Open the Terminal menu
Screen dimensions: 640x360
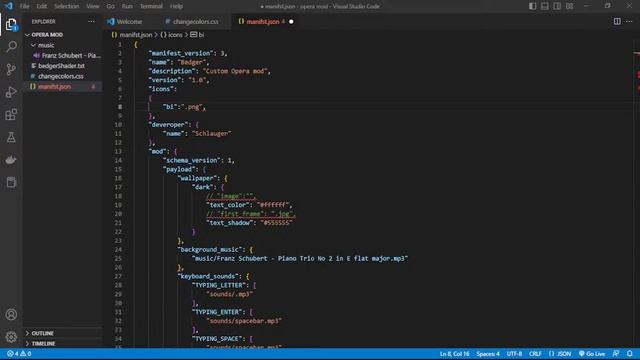pos(151,6)
